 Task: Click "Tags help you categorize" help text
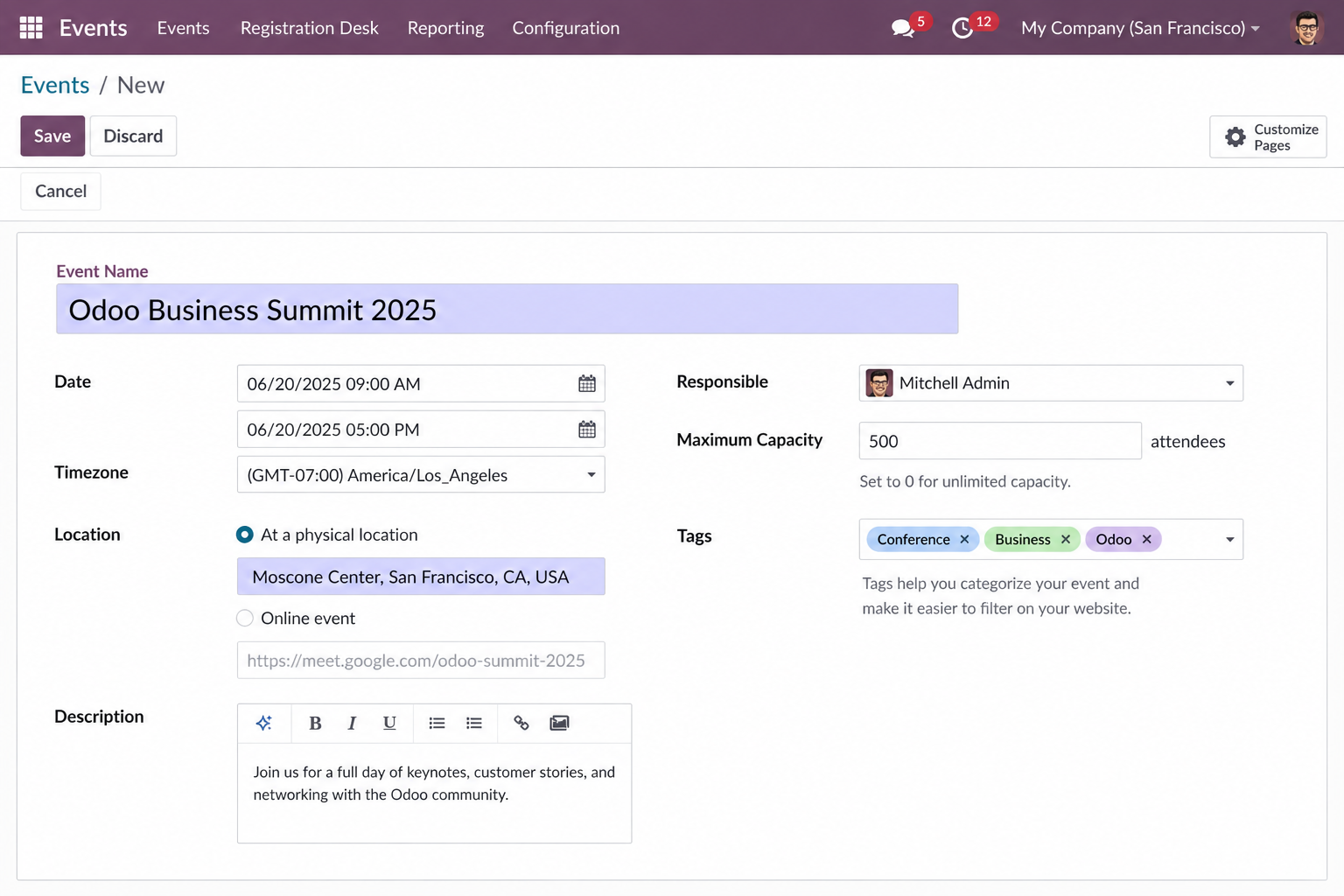[1000, 596]
